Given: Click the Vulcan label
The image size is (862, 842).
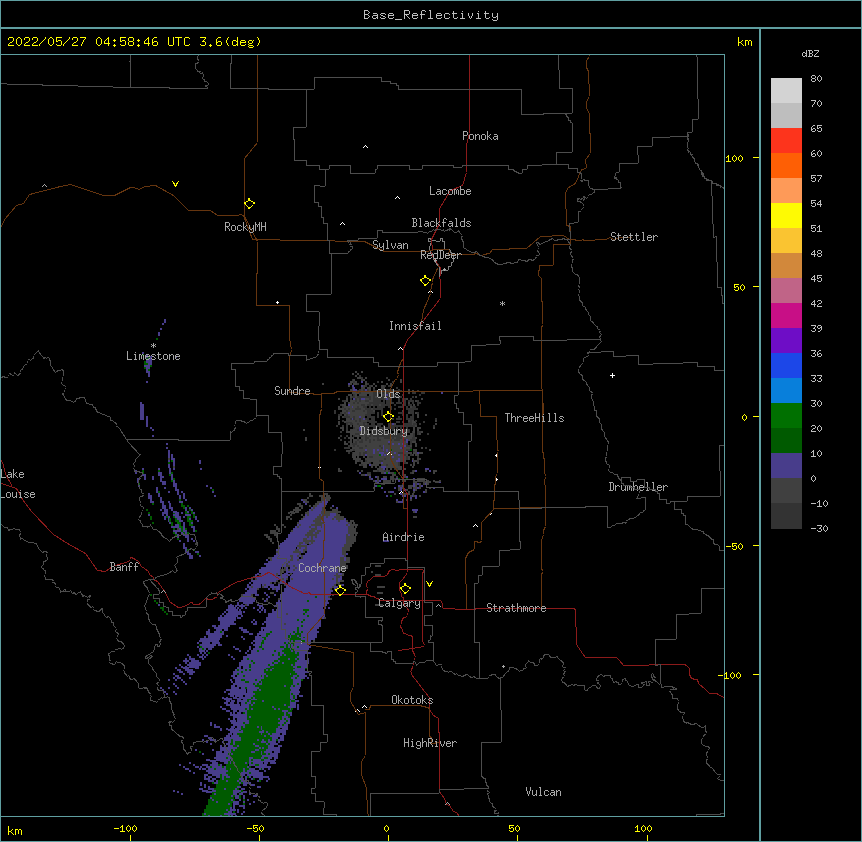Looking at the screenshot, I should 543,792.
